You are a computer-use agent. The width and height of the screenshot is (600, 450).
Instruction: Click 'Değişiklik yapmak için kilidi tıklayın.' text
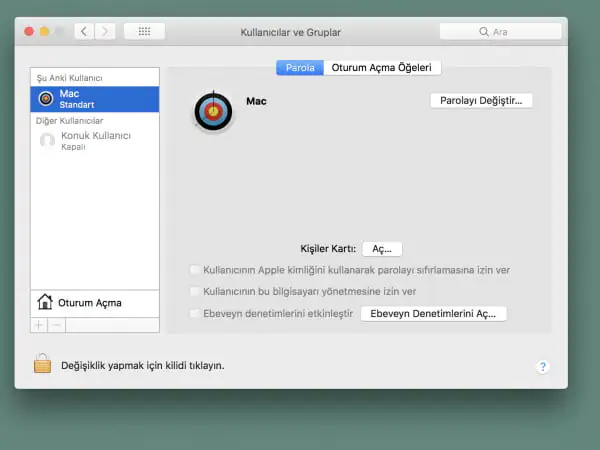click(143, 366)
